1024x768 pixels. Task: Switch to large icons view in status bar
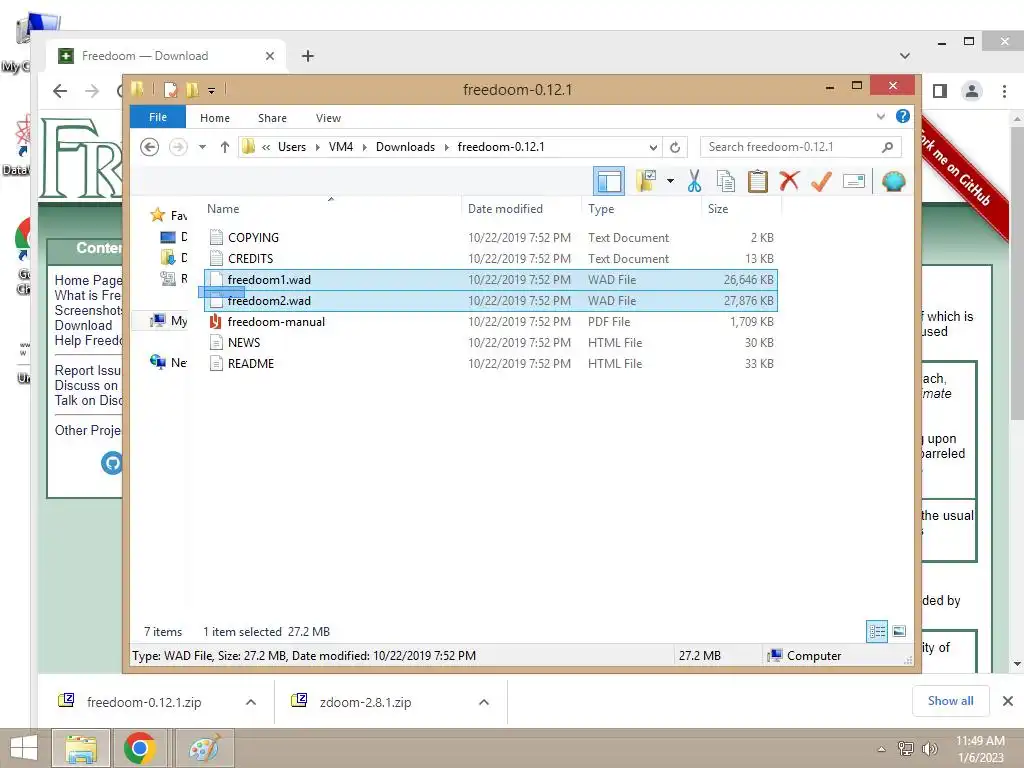(899, 631)
